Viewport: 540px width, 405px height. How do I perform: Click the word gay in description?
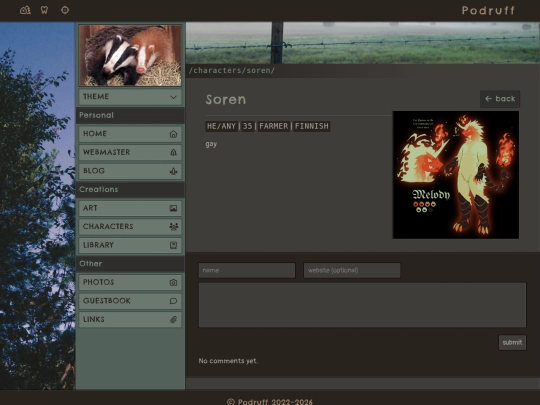tap(211, 144)
